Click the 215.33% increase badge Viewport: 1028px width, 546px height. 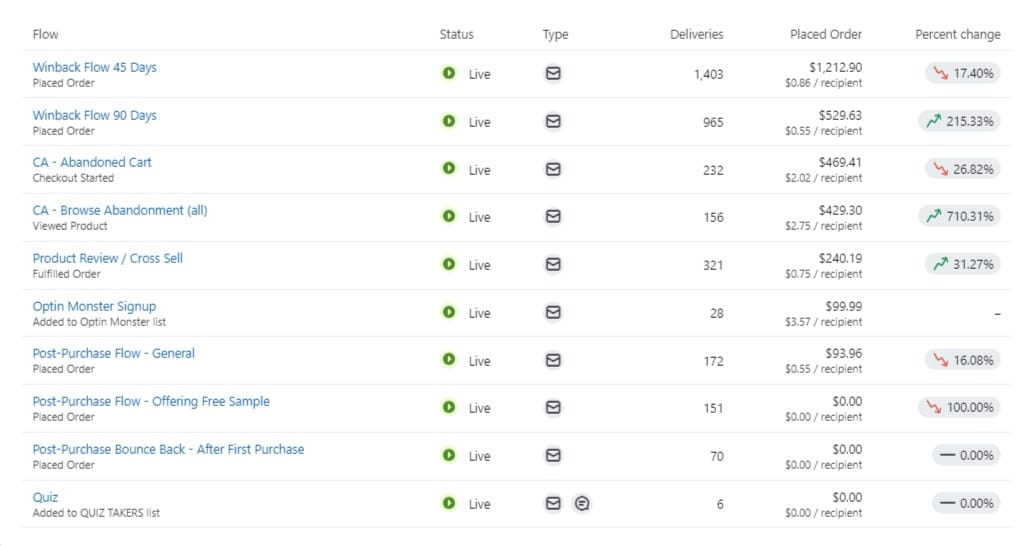click(959, 121)
